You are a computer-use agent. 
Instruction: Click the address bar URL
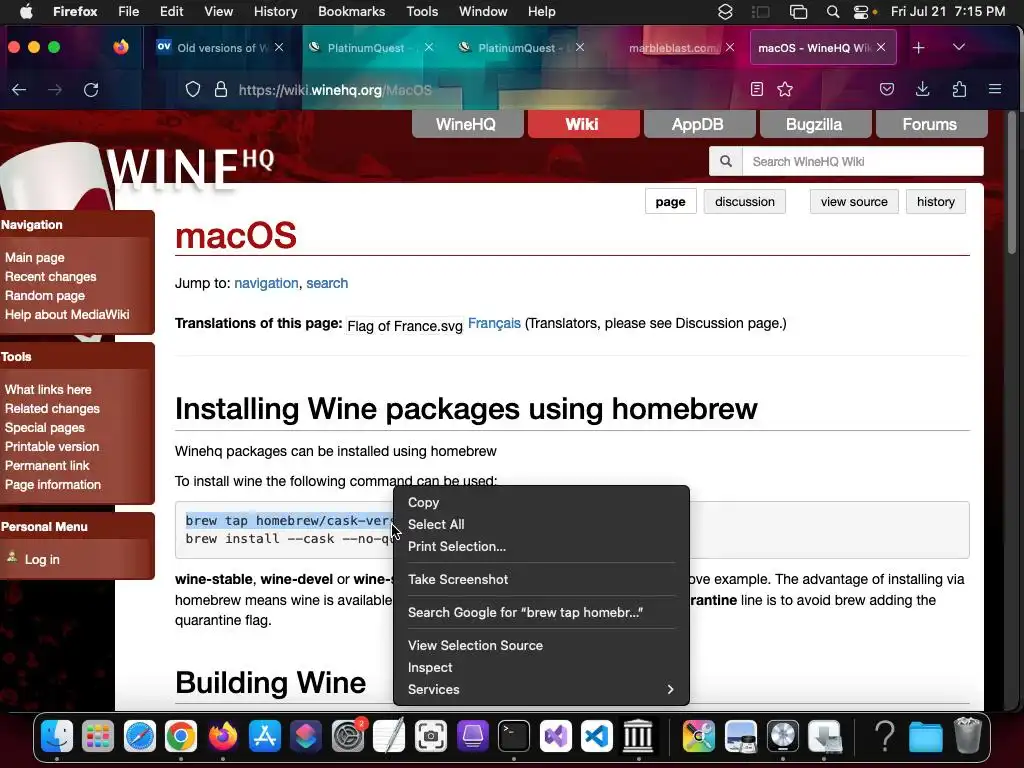[335, 90]
